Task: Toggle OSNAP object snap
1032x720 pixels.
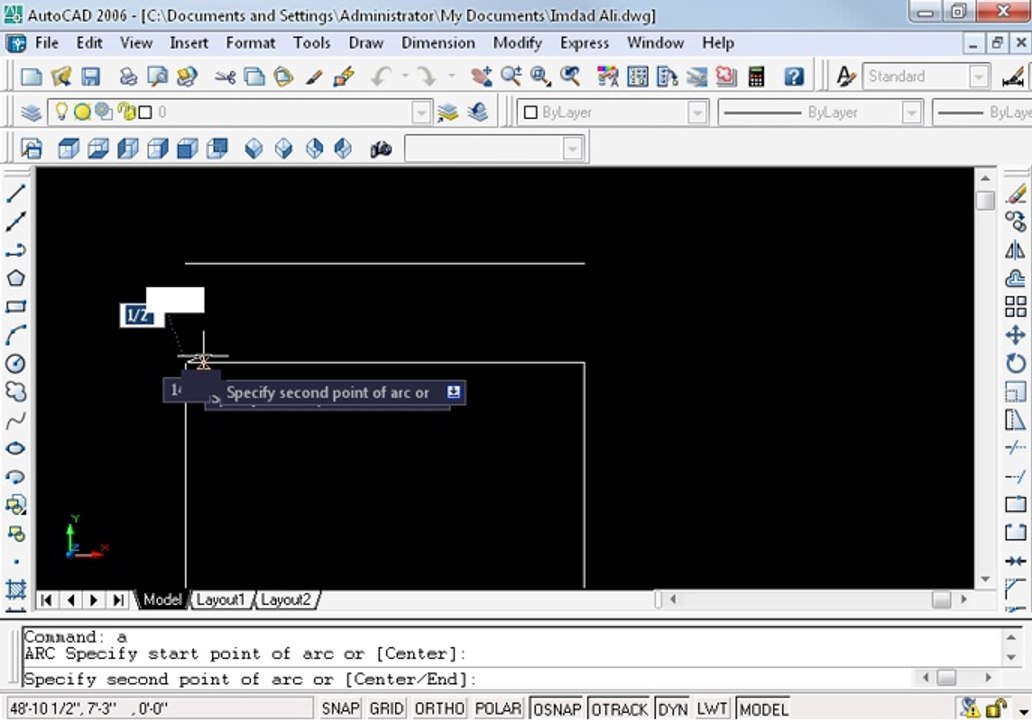Action: pos(557,709)
